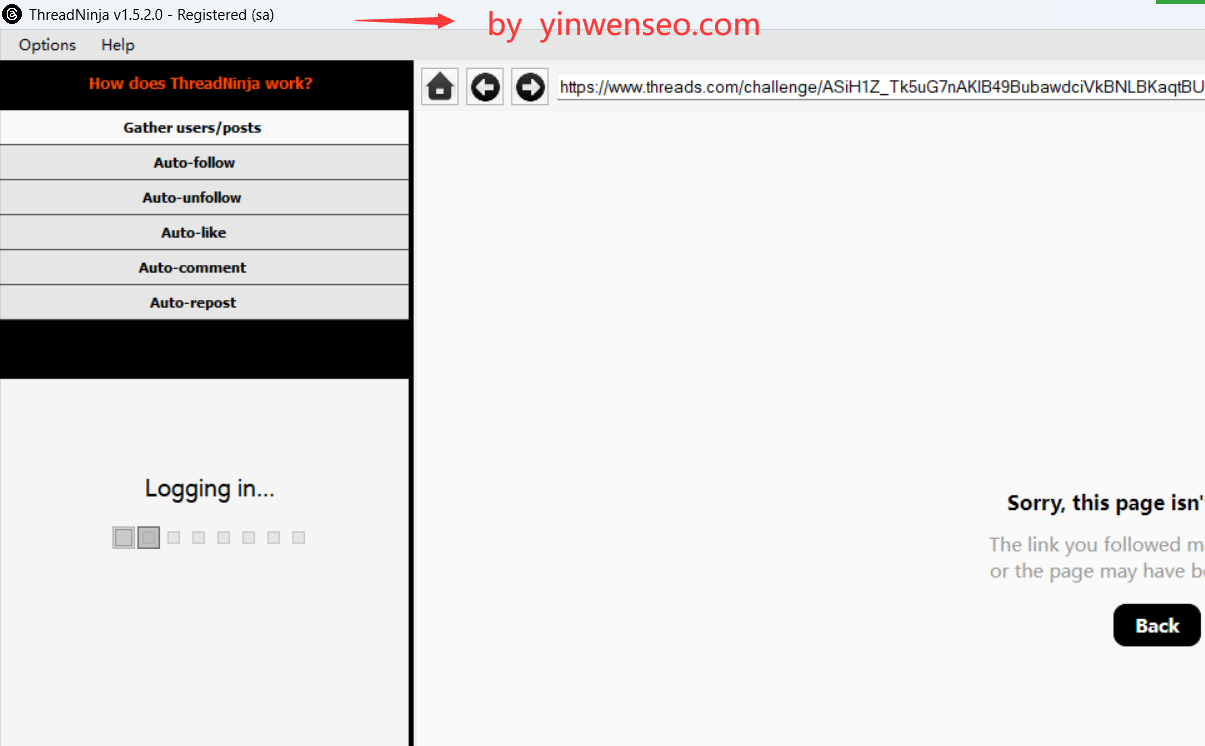This screenshot has height=746, width=1205.
Task: Click the threads.com URL address field
Action: point(881,87)
